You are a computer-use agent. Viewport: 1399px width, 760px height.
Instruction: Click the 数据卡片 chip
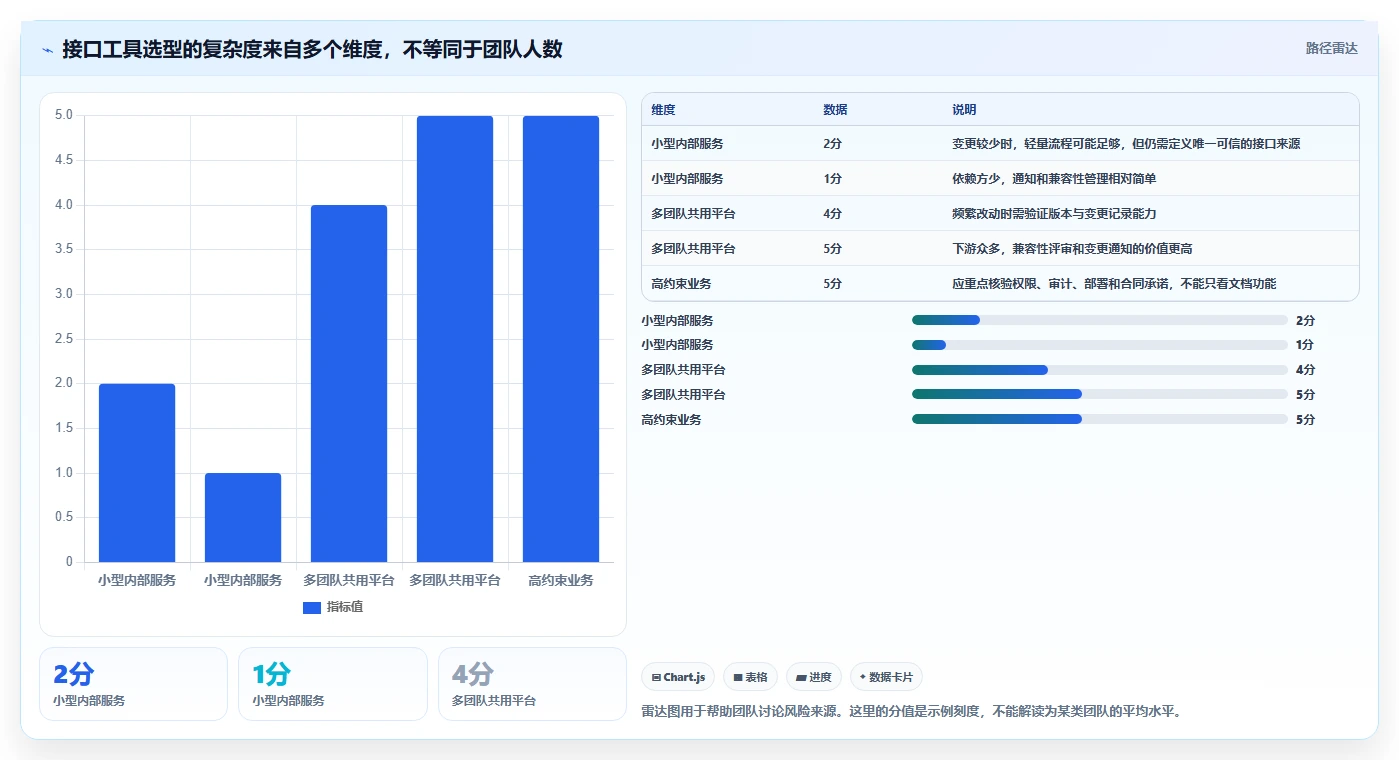tap(886, 677)
